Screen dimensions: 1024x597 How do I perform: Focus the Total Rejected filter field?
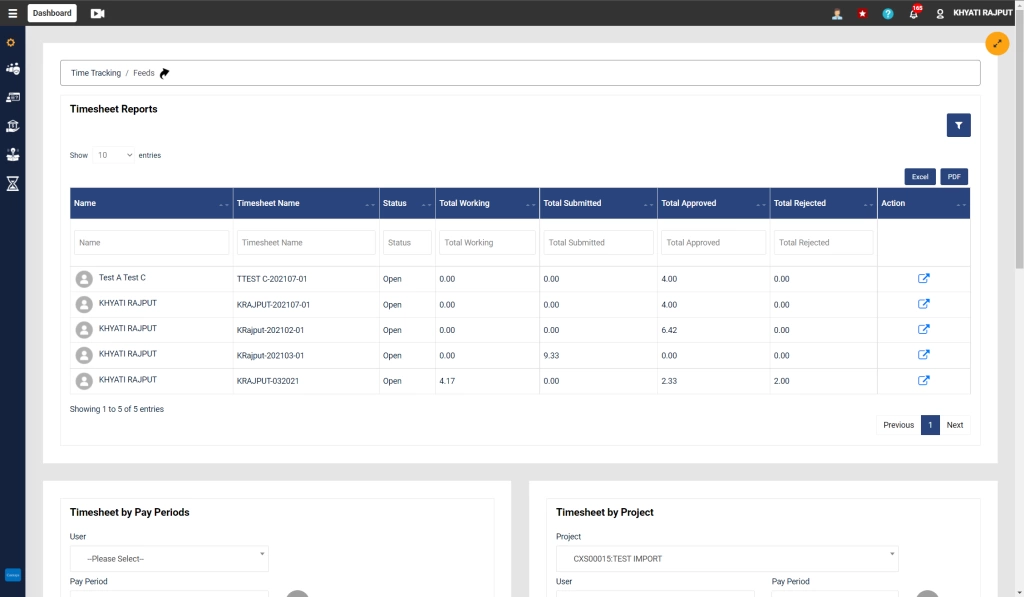[x=824, y=242]
